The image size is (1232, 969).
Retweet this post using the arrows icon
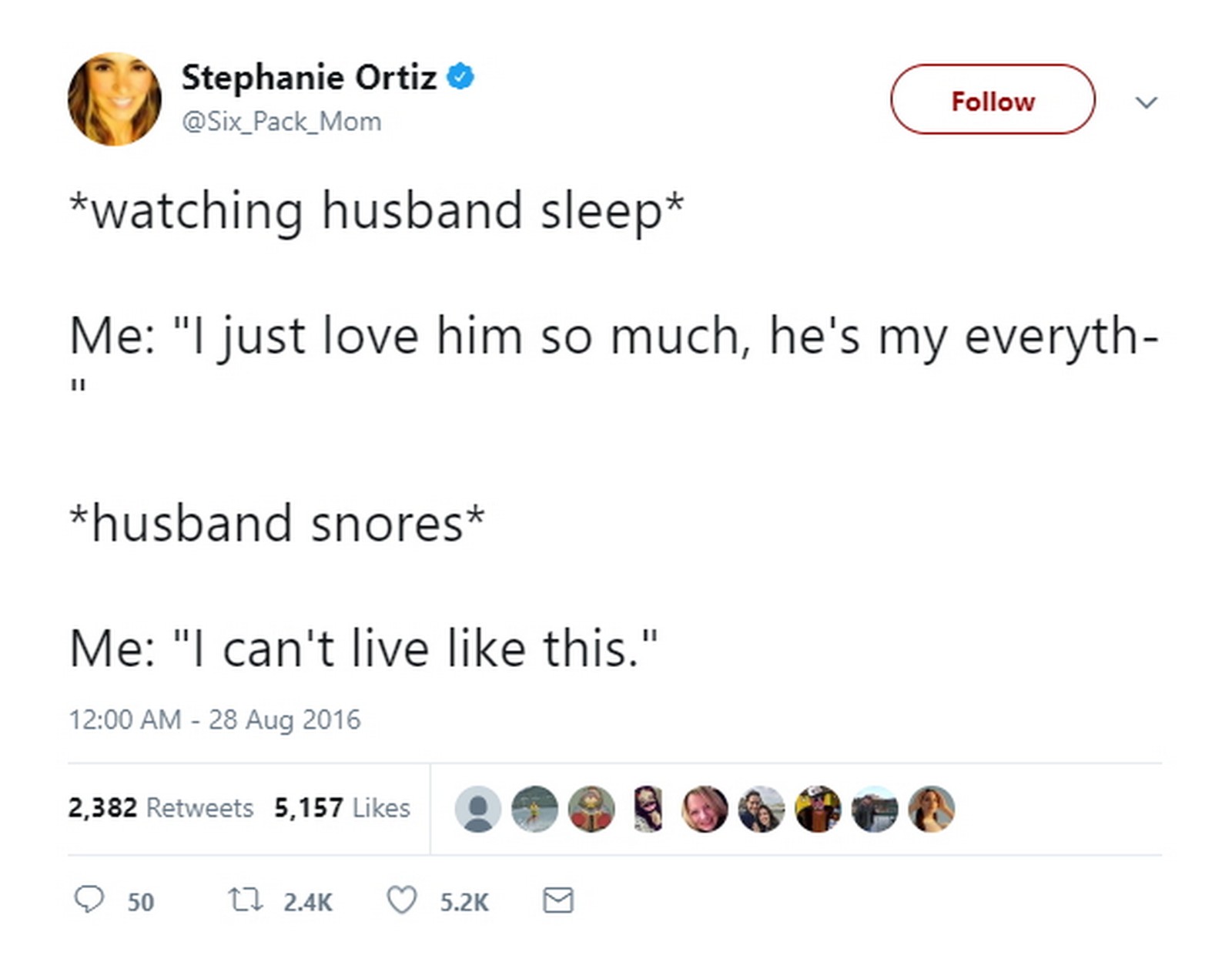click(x=246, y=900)
